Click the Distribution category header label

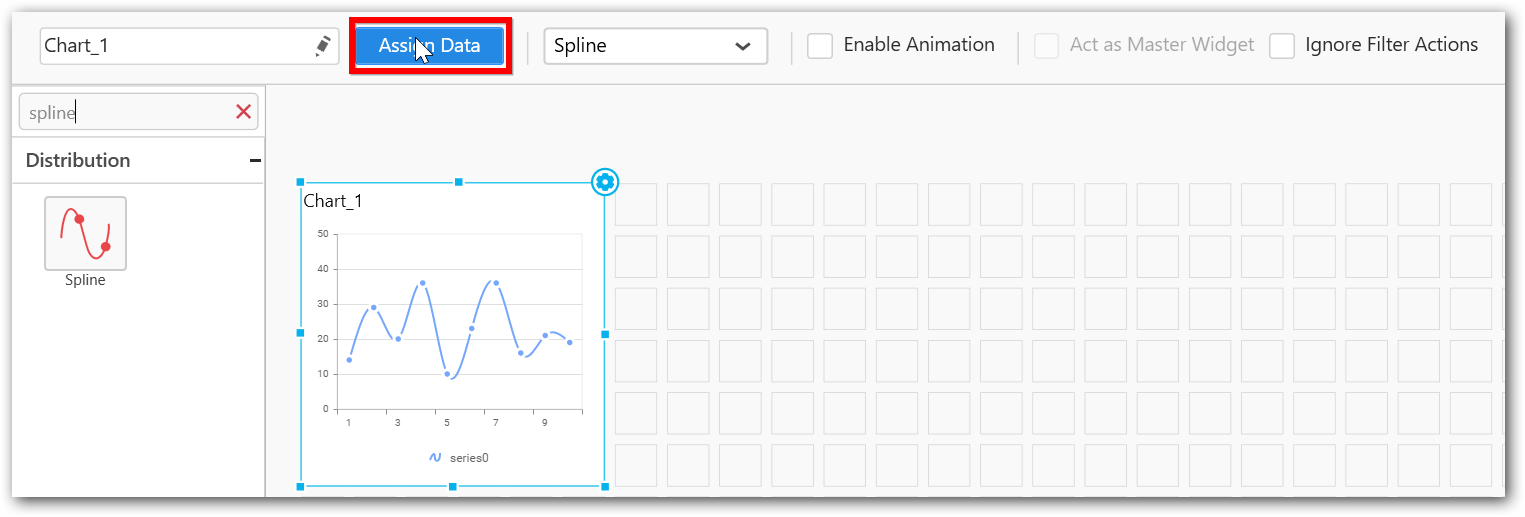(78, 160)
